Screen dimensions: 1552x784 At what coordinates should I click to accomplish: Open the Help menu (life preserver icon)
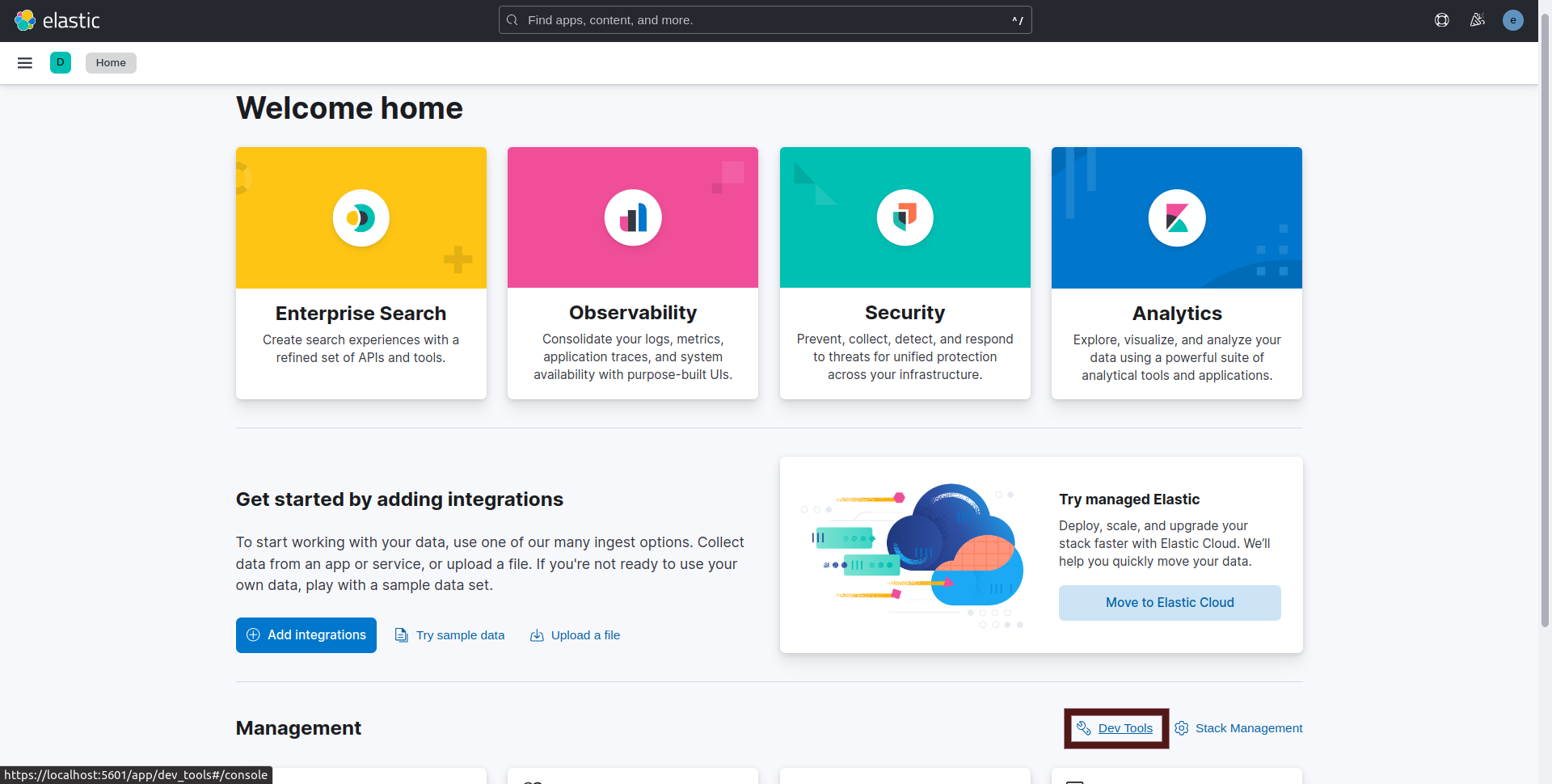point(1442,19)
